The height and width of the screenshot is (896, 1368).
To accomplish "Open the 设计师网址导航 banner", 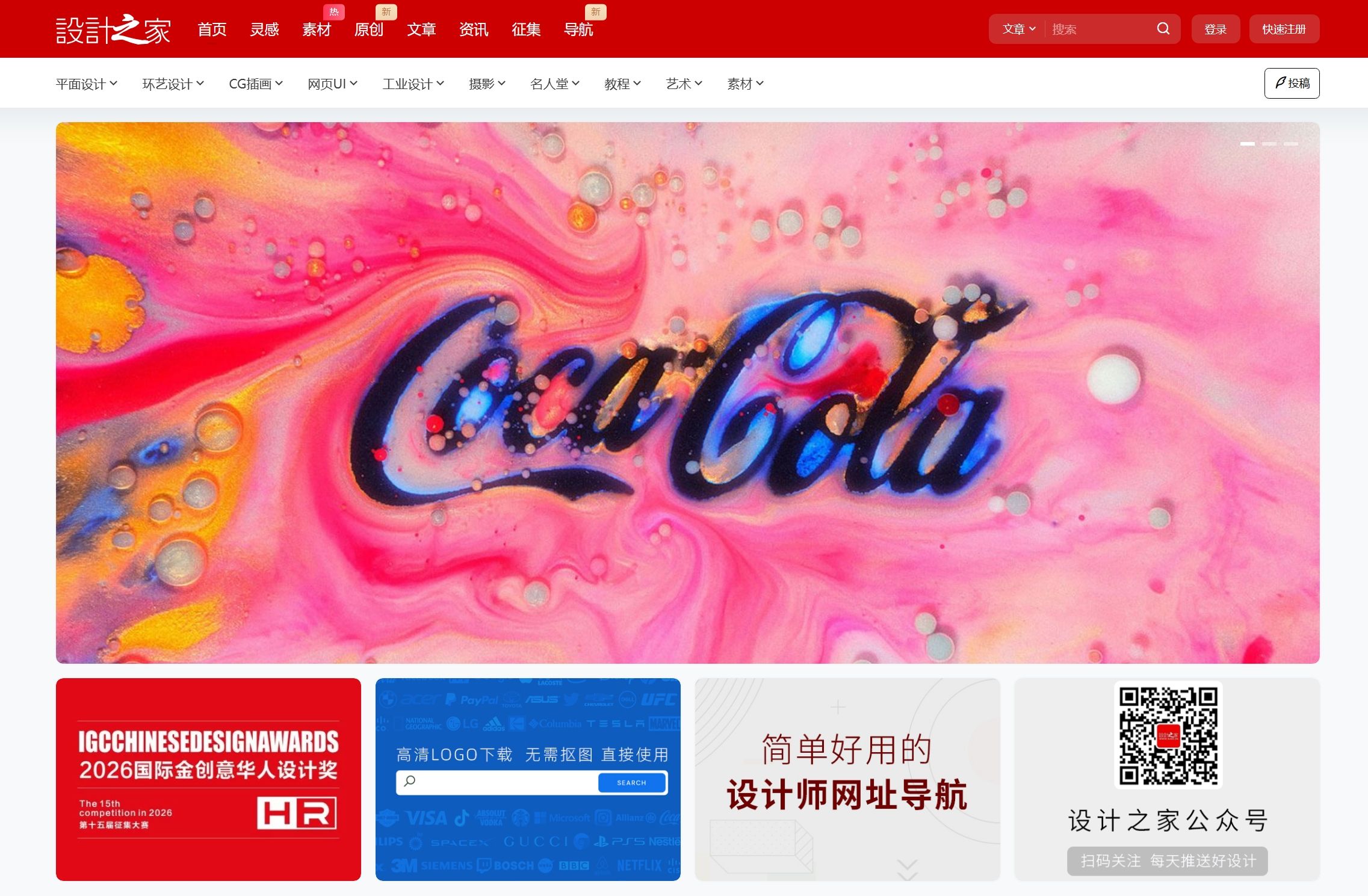I will pyautogui.click(x=847, y=779).
